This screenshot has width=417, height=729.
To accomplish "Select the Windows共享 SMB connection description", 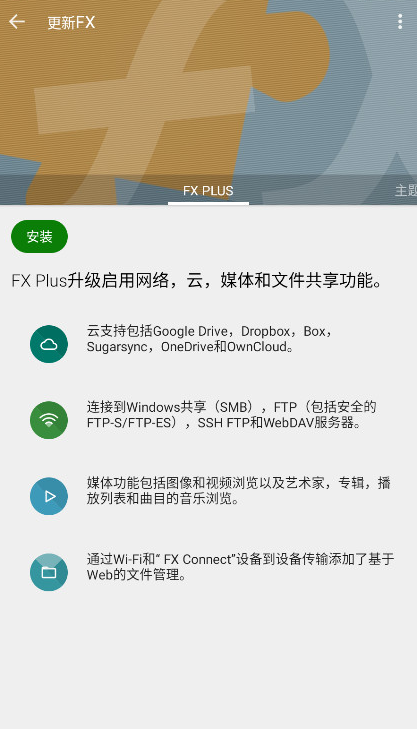I will [x=232, y=415].
